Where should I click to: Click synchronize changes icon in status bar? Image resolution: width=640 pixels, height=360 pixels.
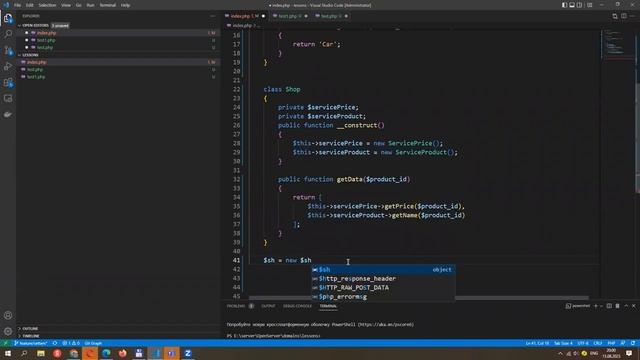[55, 343]
